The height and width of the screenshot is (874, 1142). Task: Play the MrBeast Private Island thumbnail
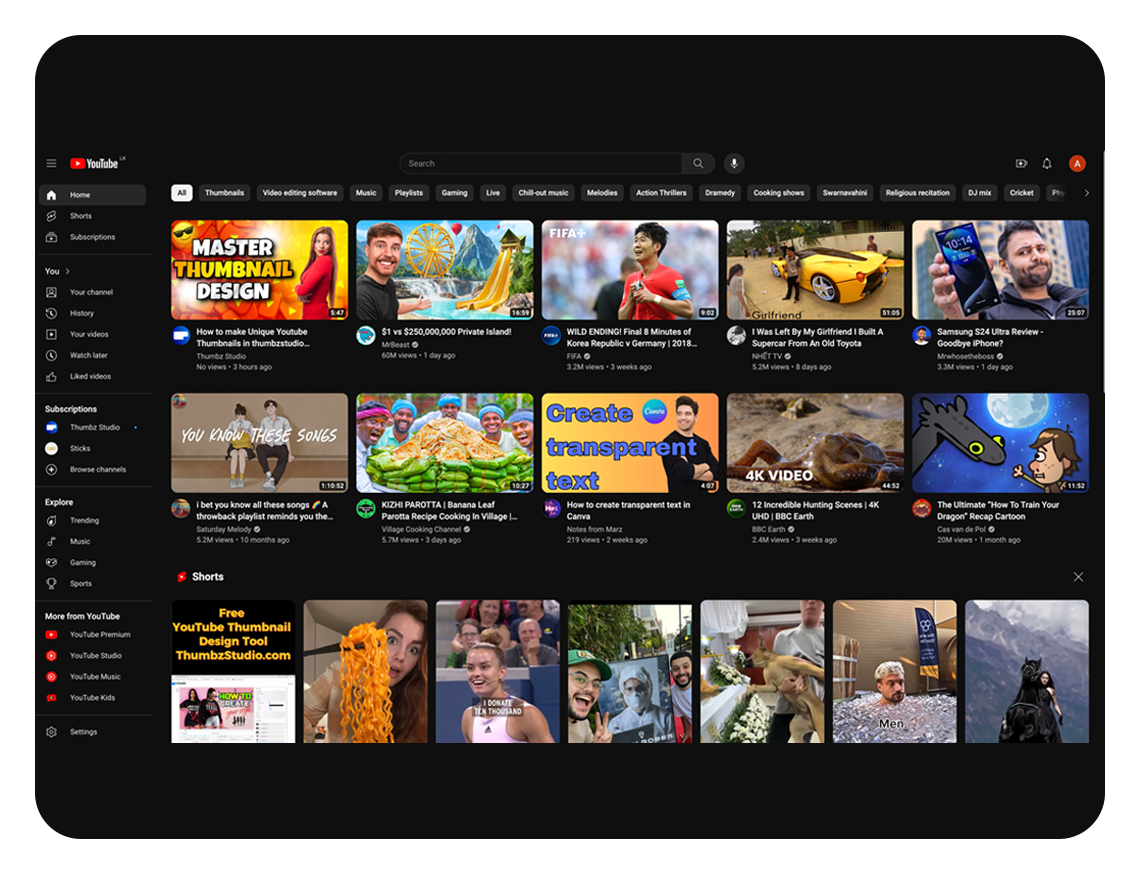pos(444,269)
